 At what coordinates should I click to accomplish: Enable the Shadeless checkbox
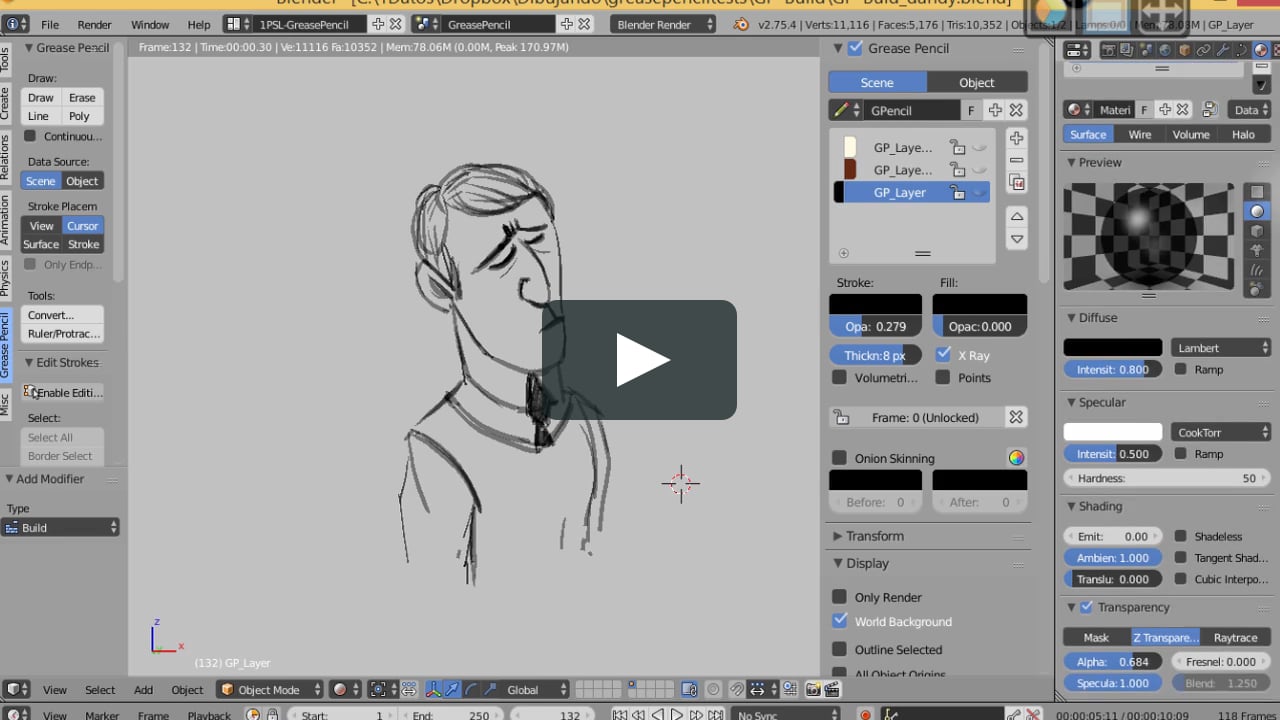click(1181, 536)
